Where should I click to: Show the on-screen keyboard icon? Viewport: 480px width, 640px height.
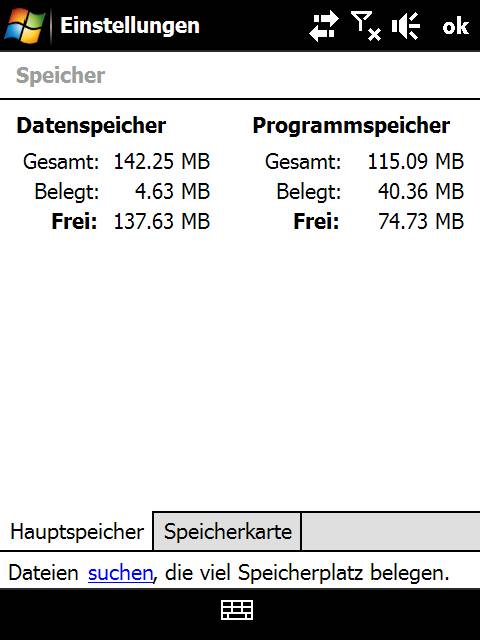point(237,610)
